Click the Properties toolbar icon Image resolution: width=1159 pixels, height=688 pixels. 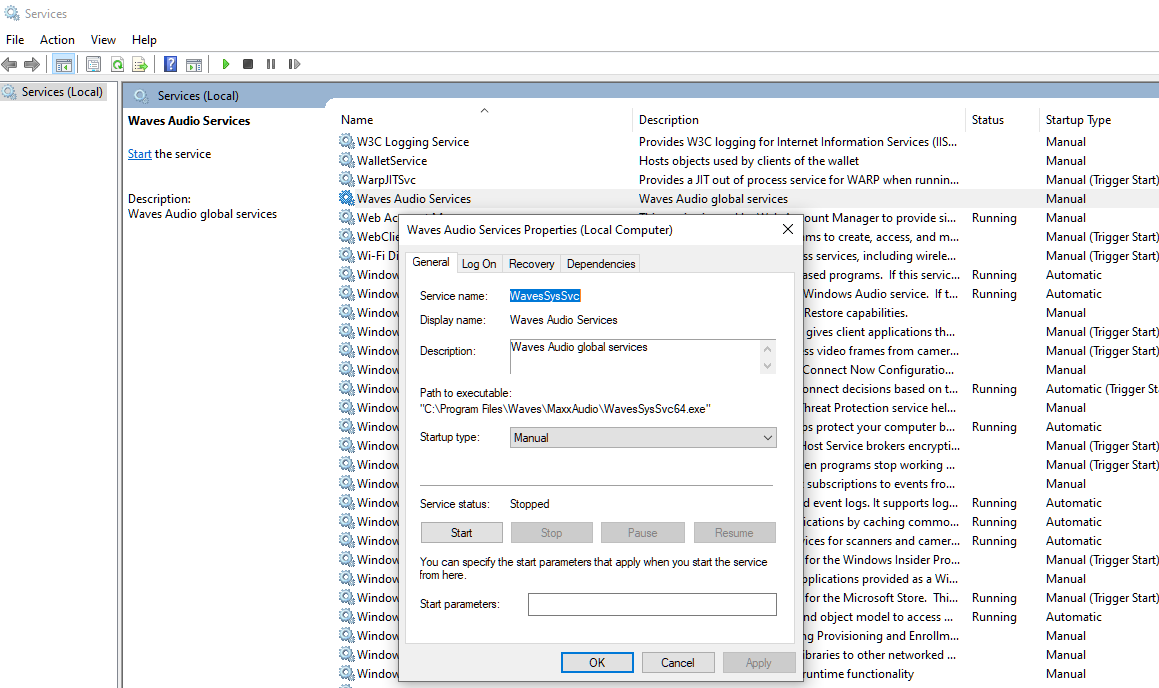[93, 64]
